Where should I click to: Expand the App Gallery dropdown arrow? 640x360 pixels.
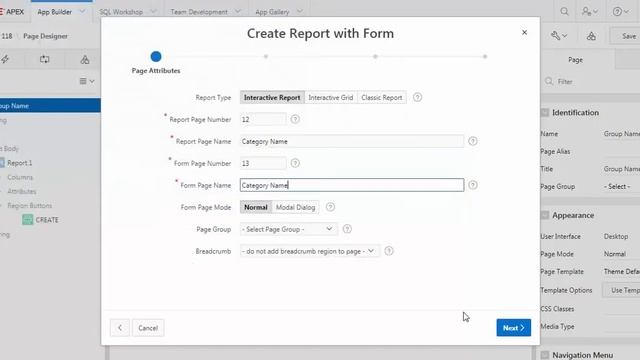tap(300, 11)
